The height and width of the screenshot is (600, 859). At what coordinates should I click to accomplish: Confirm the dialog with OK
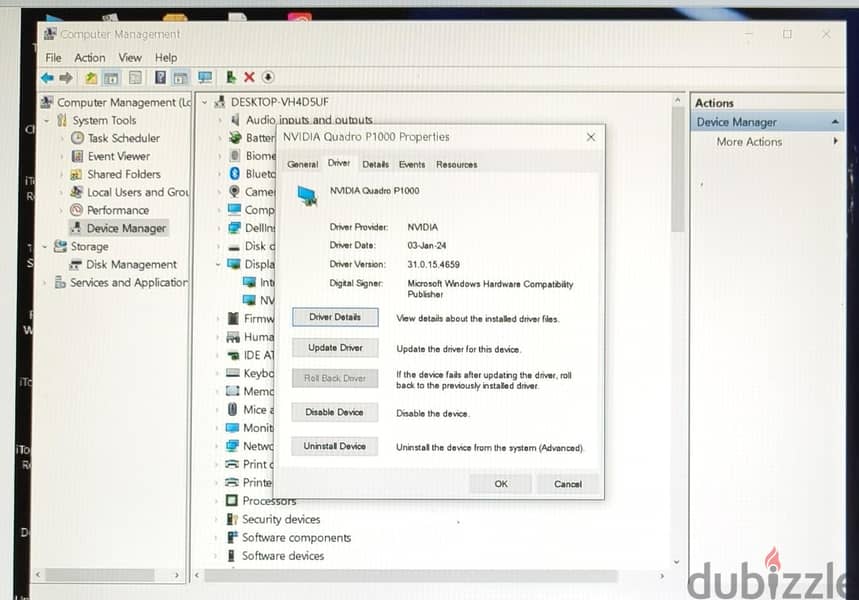pos(501,484)
